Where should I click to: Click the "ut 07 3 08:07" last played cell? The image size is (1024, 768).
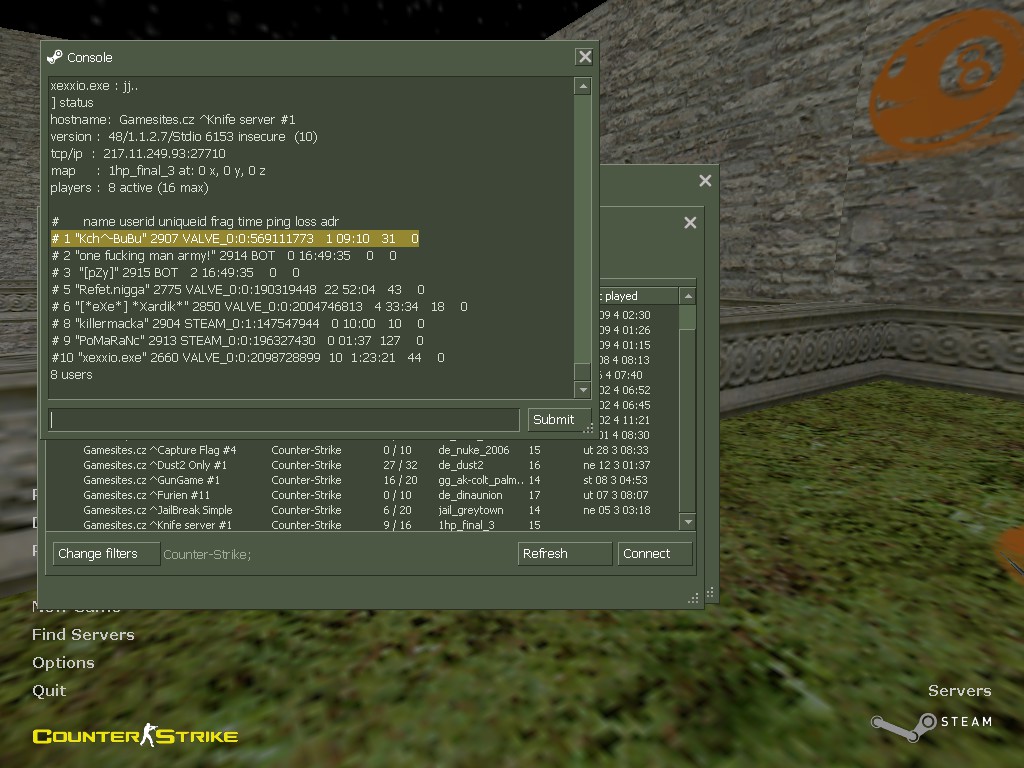click(x=616, y=495)
